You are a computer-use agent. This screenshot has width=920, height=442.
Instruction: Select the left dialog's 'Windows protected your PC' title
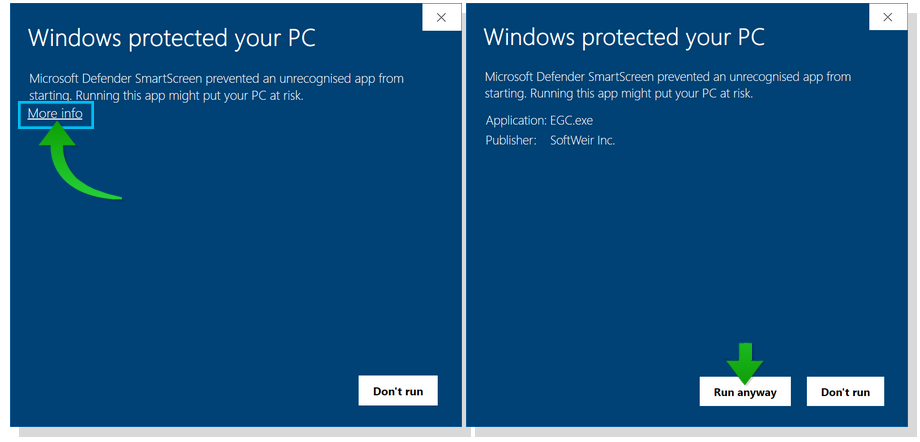(172, 38)
